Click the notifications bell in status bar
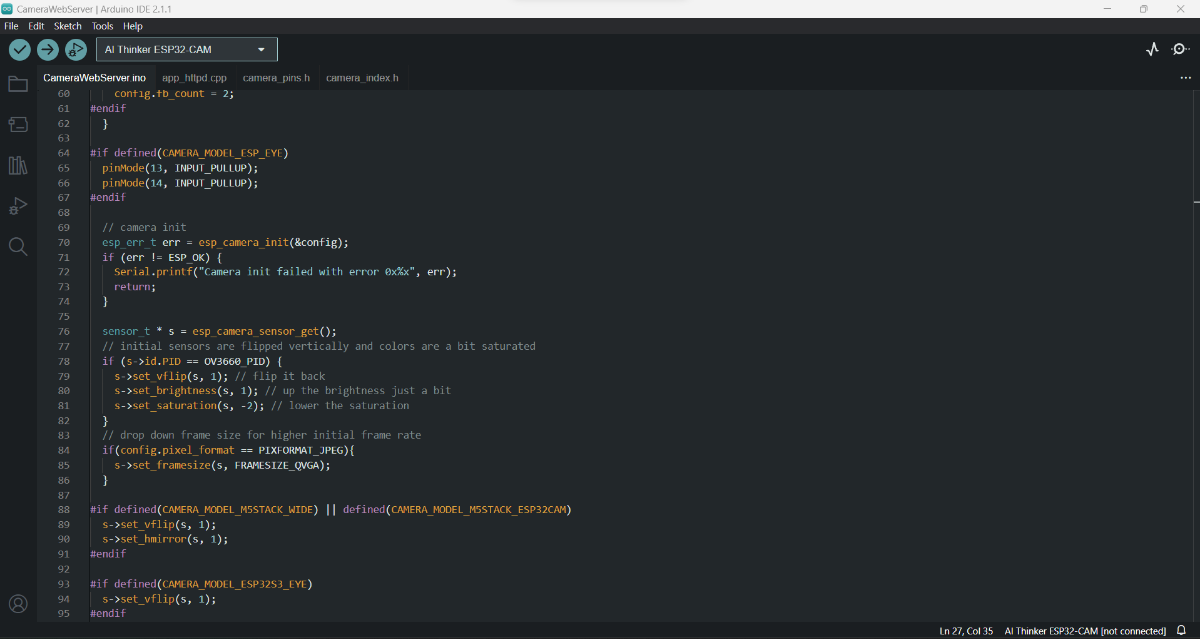This screenshot has width=1200, height=639. (1181, 631)
